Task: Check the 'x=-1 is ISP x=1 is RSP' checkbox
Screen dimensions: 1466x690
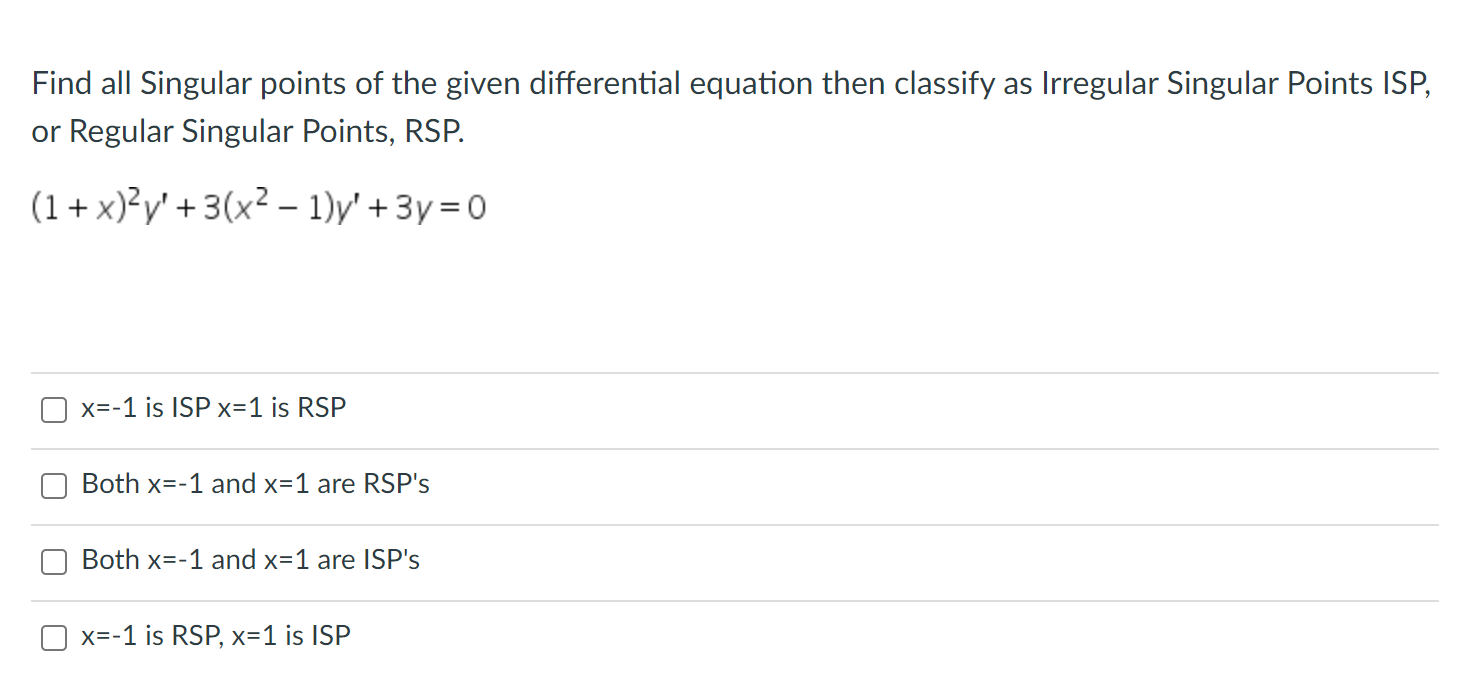Action: [53, 409]
